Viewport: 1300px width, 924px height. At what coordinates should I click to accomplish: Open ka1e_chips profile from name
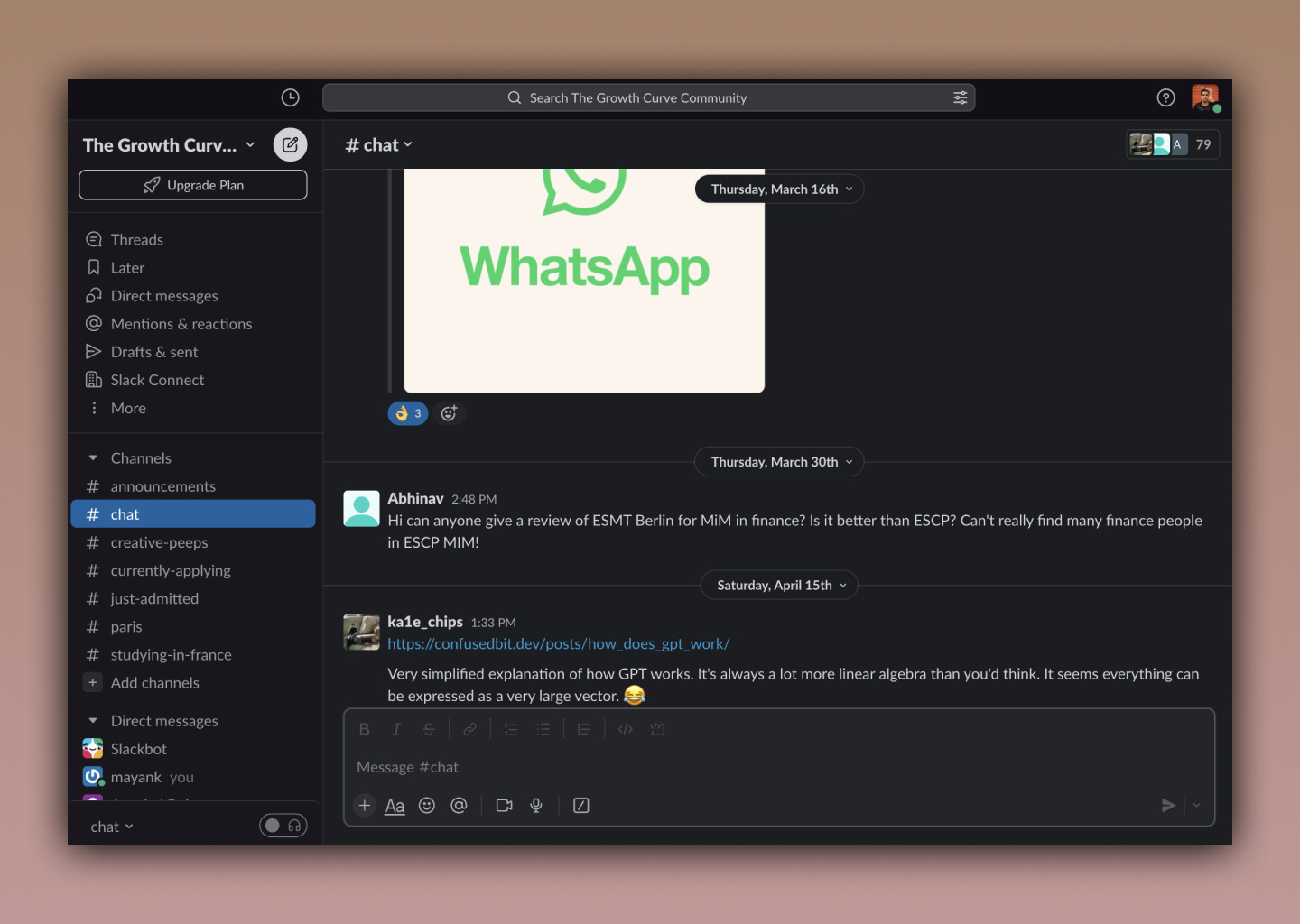pos(425,622)
